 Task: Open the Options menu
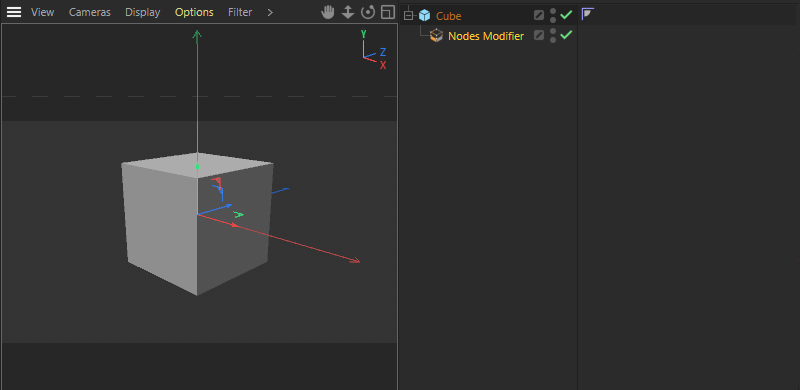pyautogui.click(x=194, y=12)
